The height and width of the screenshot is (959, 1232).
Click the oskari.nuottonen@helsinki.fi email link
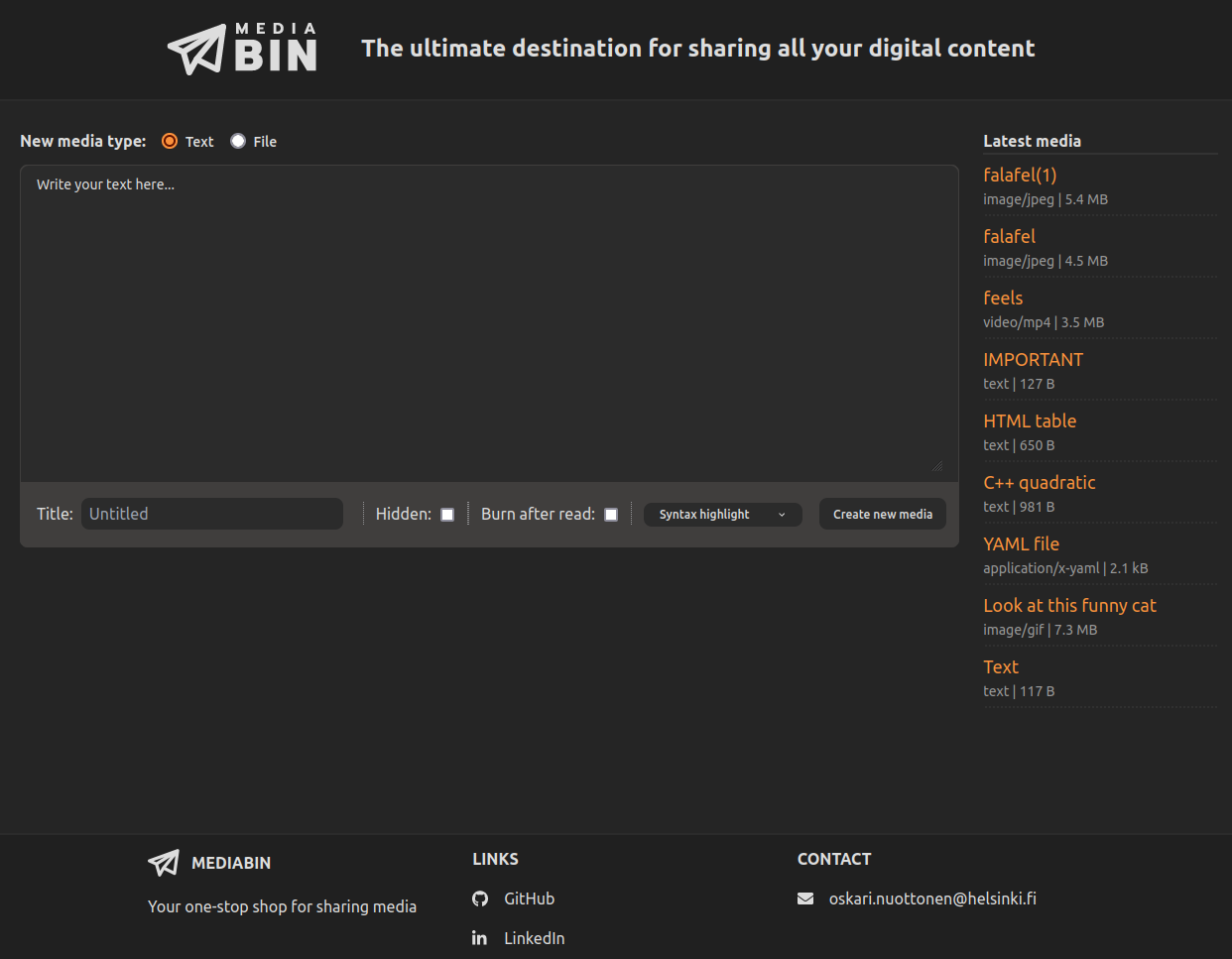(932, 899)
